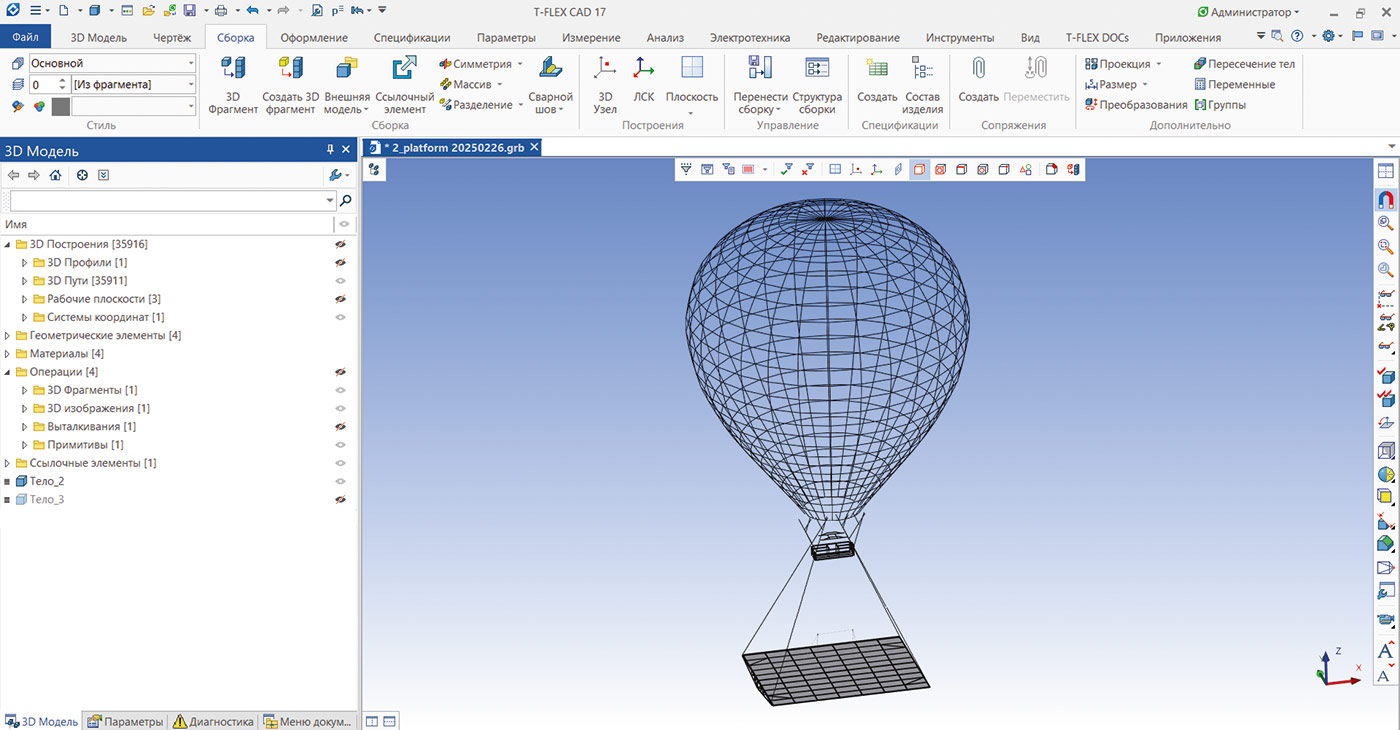Click the gray color swatch in Стиль
This screenshot has height=730, width=1400.
[x=61, y=106]
